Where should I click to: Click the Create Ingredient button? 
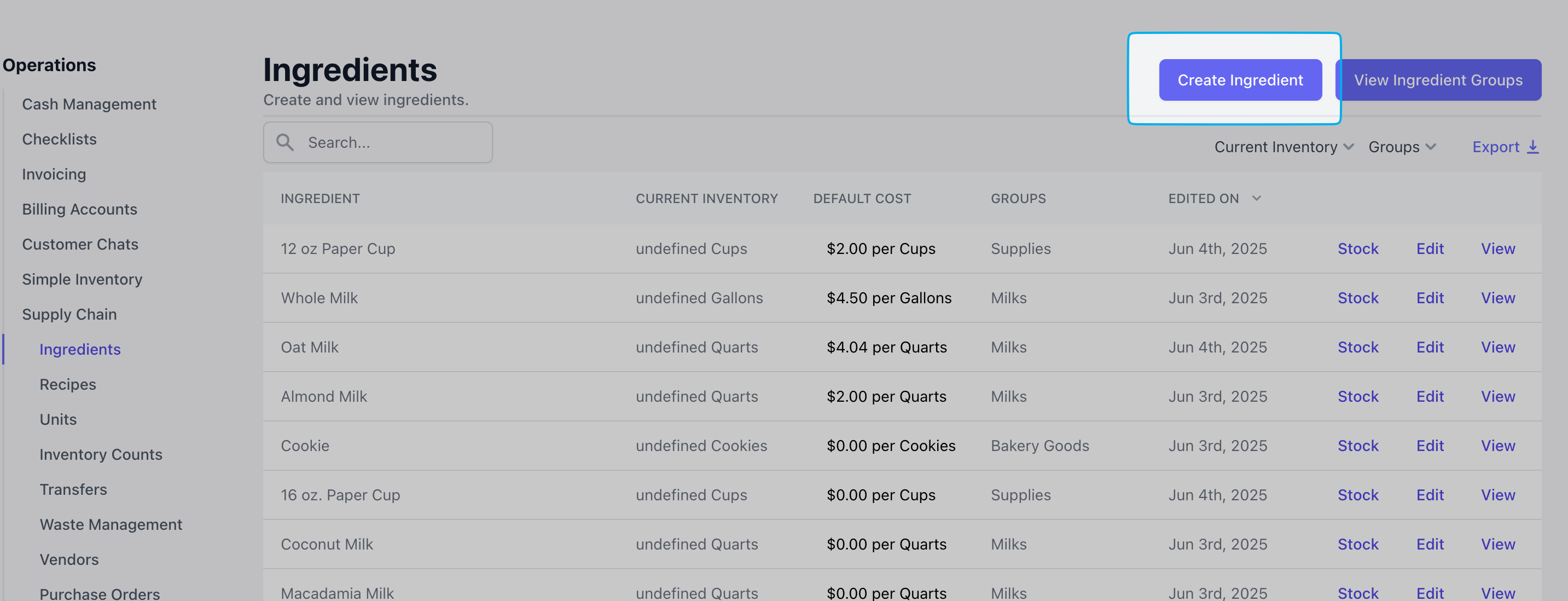1240,80
